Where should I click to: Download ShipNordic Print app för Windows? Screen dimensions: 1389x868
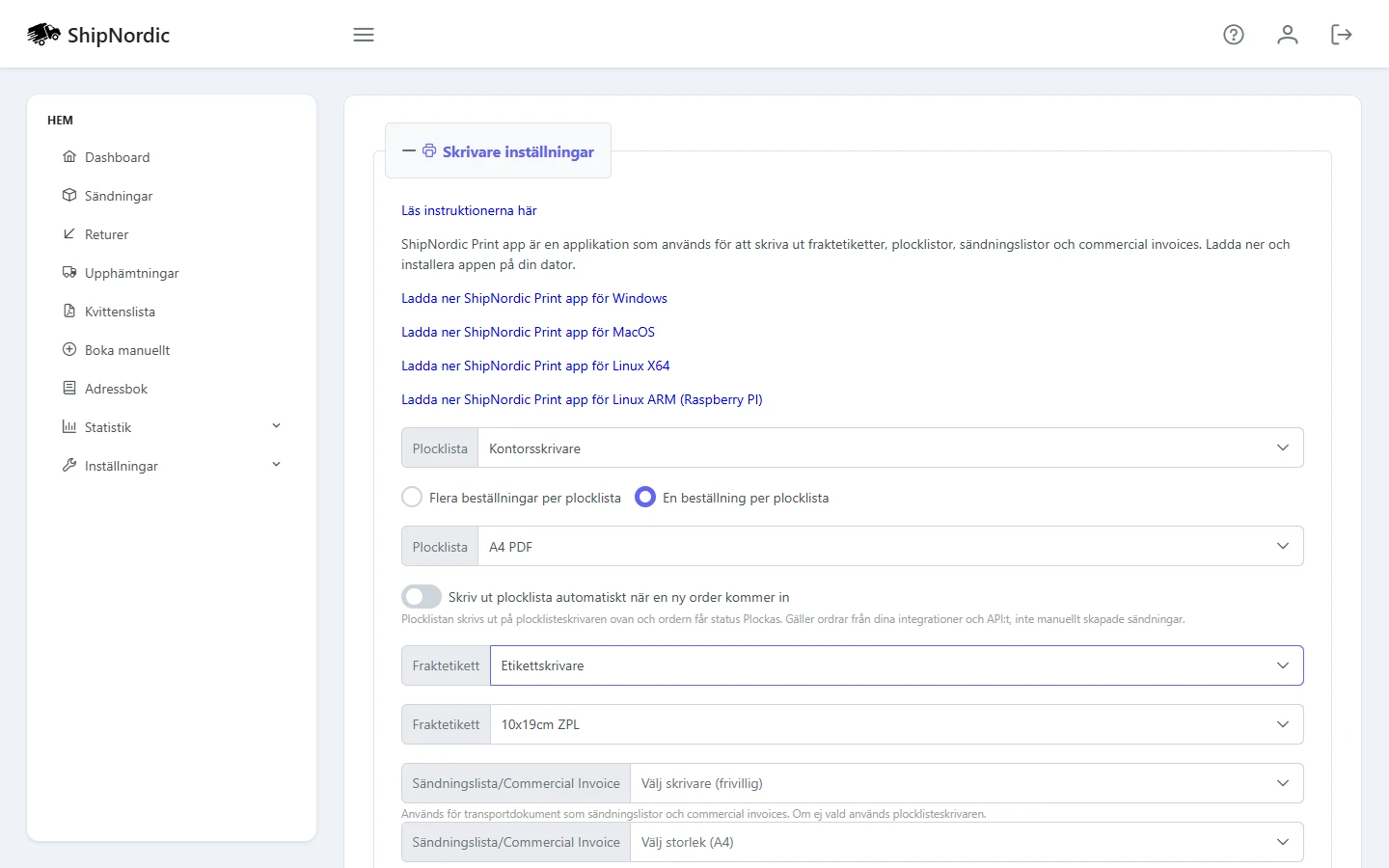(x=534, y=298)
